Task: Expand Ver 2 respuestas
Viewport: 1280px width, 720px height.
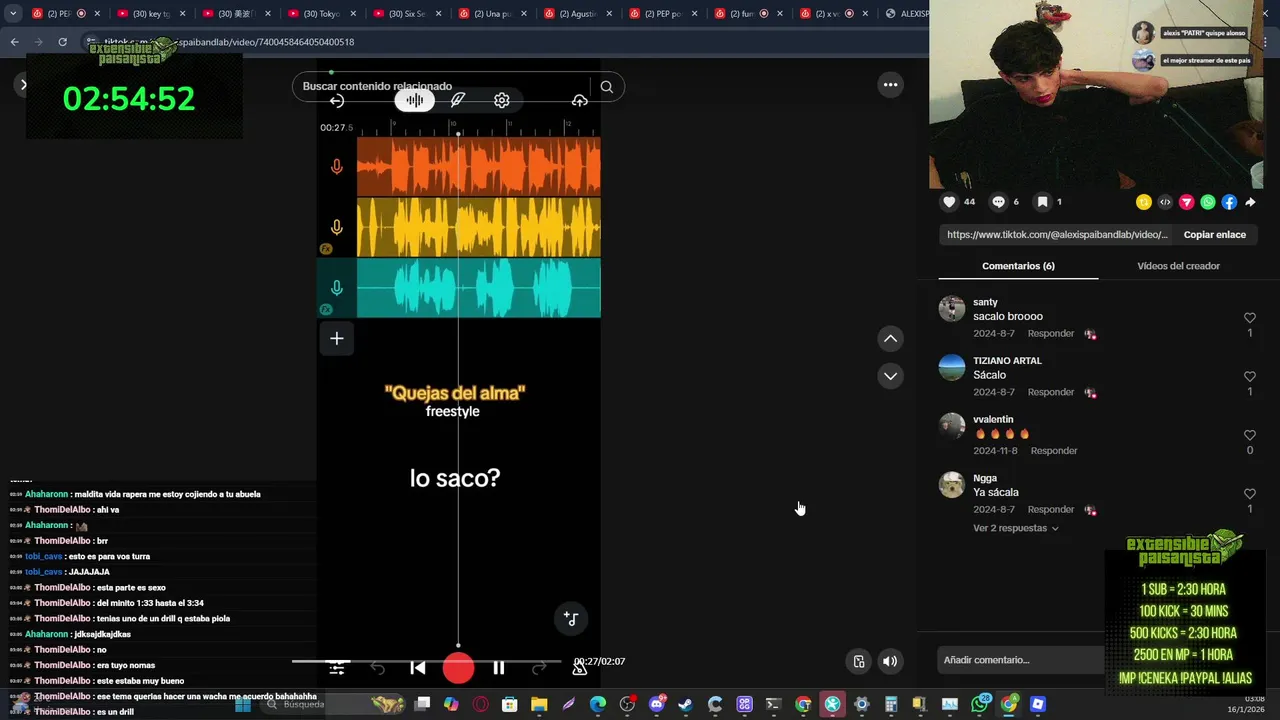Action: [1015, 529]
